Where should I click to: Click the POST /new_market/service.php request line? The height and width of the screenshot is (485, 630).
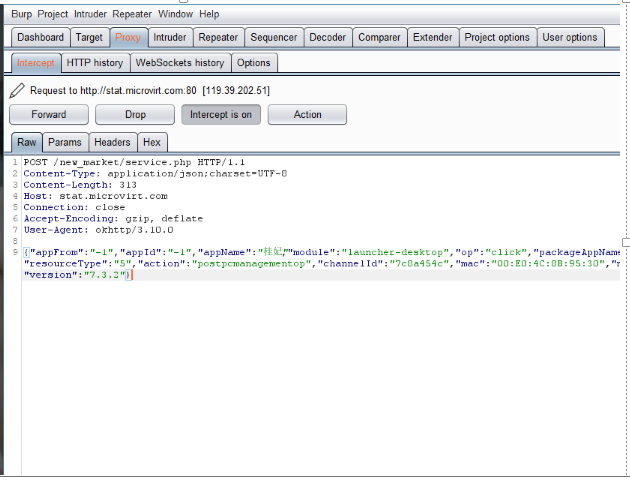point(134,162)
